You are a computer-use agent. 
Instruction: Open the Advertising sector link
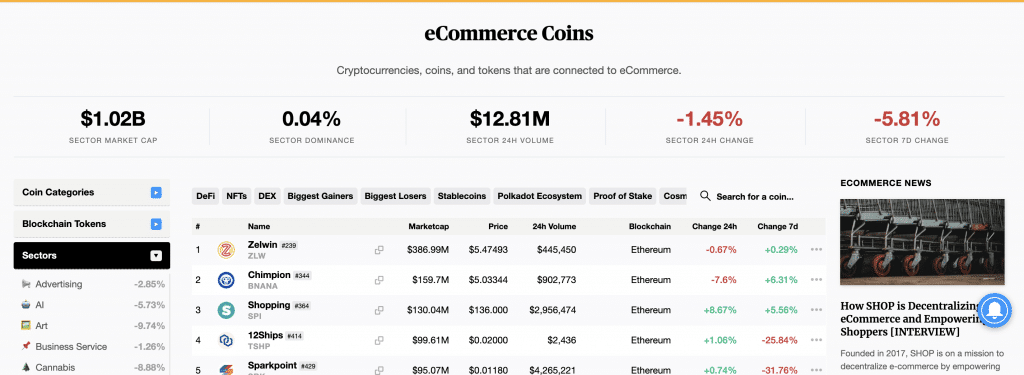pyautogui.click(x=59, y=284)
